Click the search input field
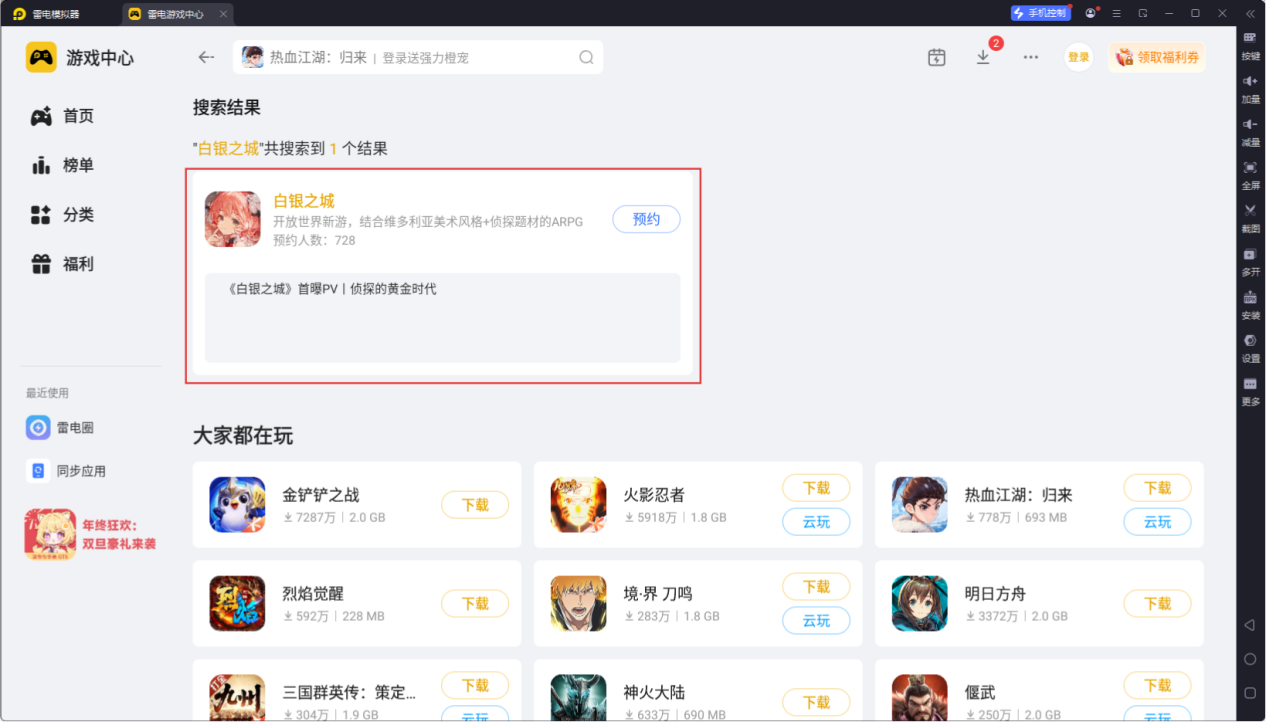1266x722 pixels. pos(418,57)
